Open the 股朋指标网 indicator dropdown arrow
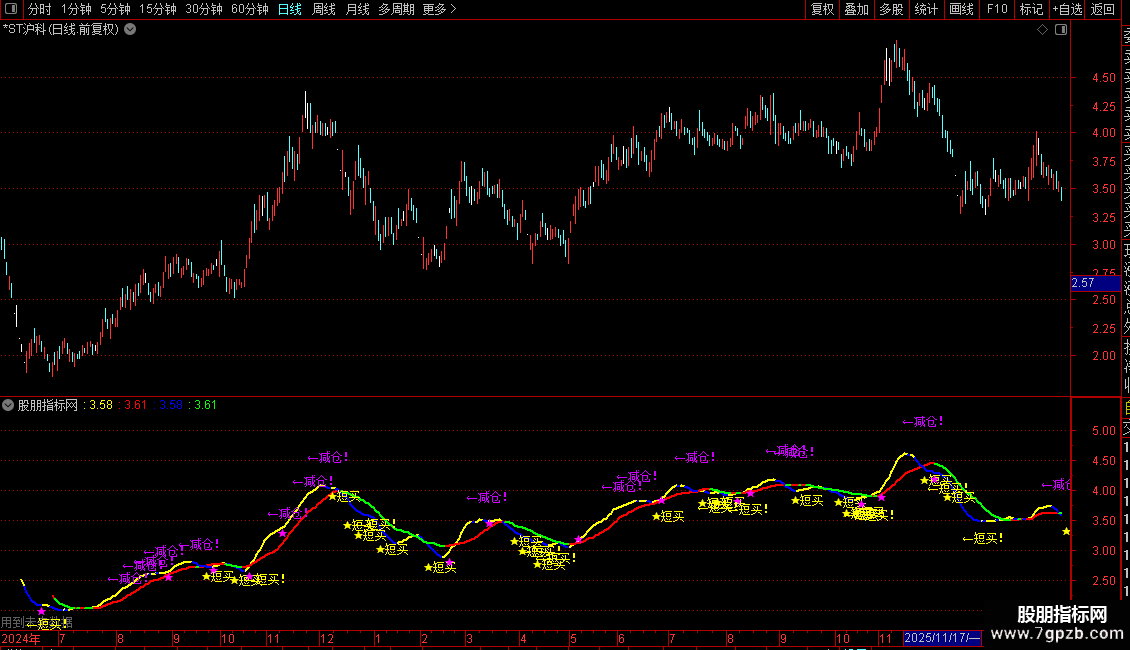Viewport: 1130px width, 650px height. [8, 405]
